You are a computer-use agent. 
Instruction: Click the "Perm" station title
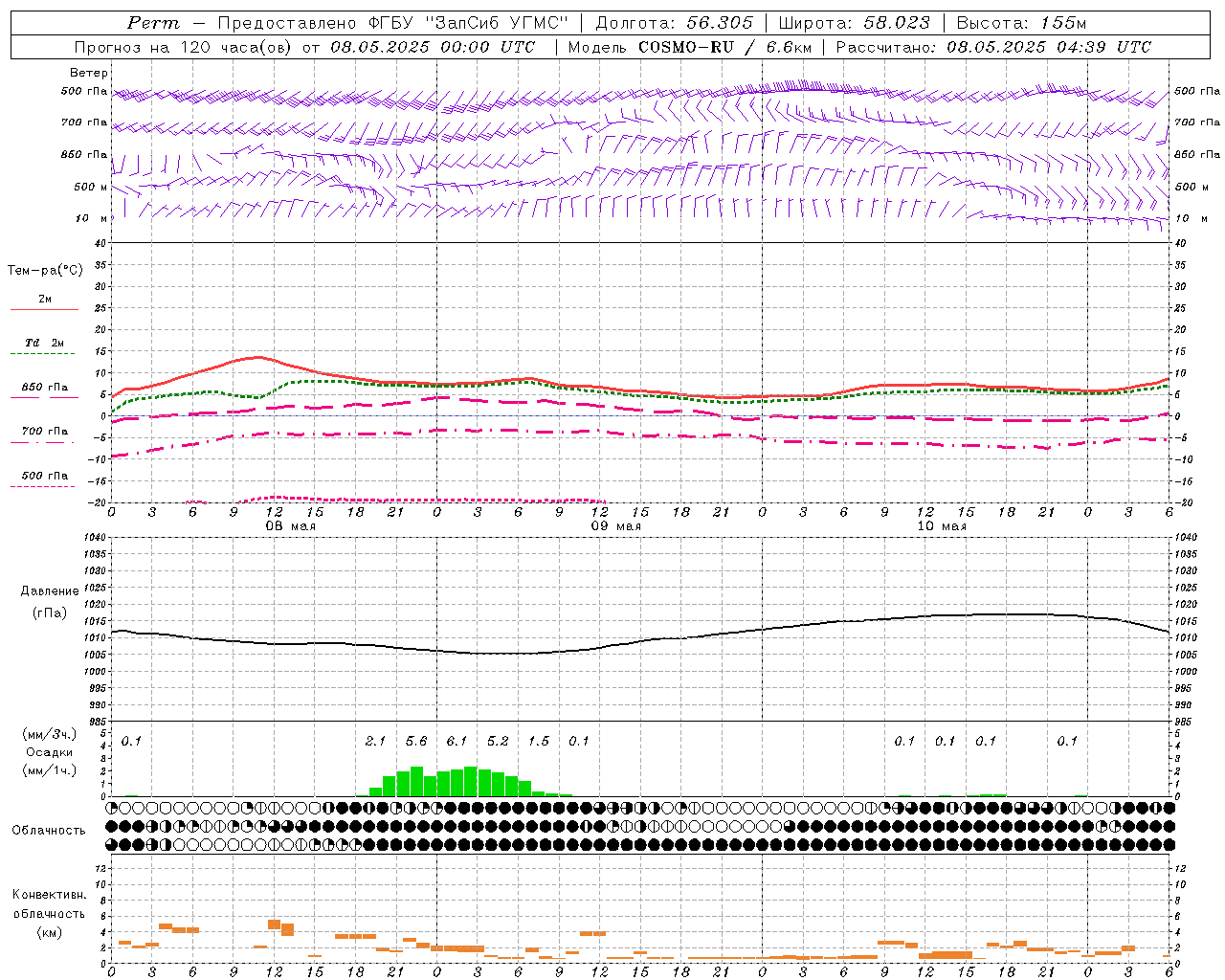153,23
